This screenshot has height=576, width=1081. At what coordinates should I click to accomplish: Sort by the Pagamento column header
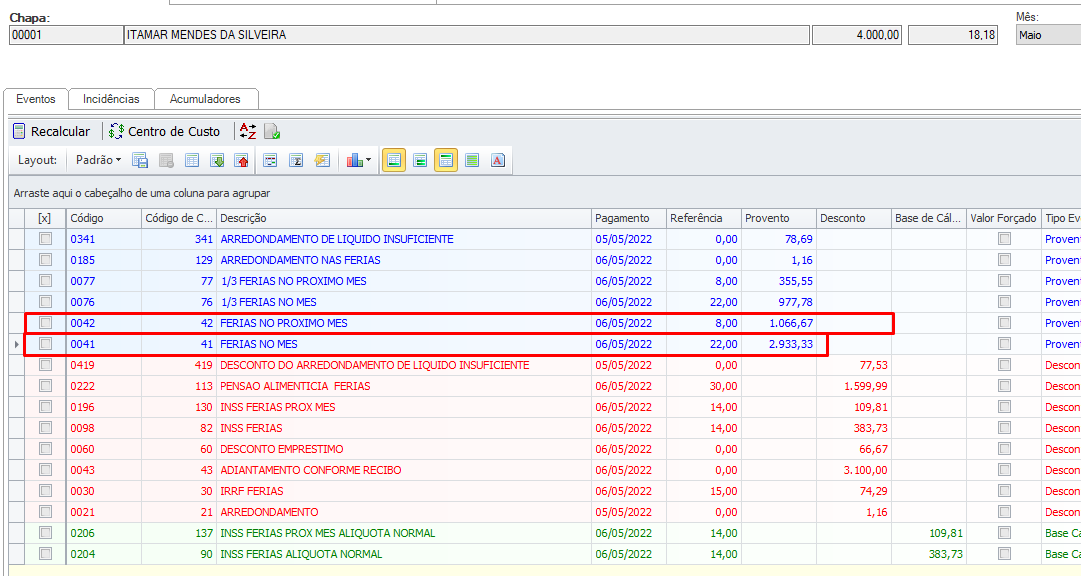[x=629, y=218]
